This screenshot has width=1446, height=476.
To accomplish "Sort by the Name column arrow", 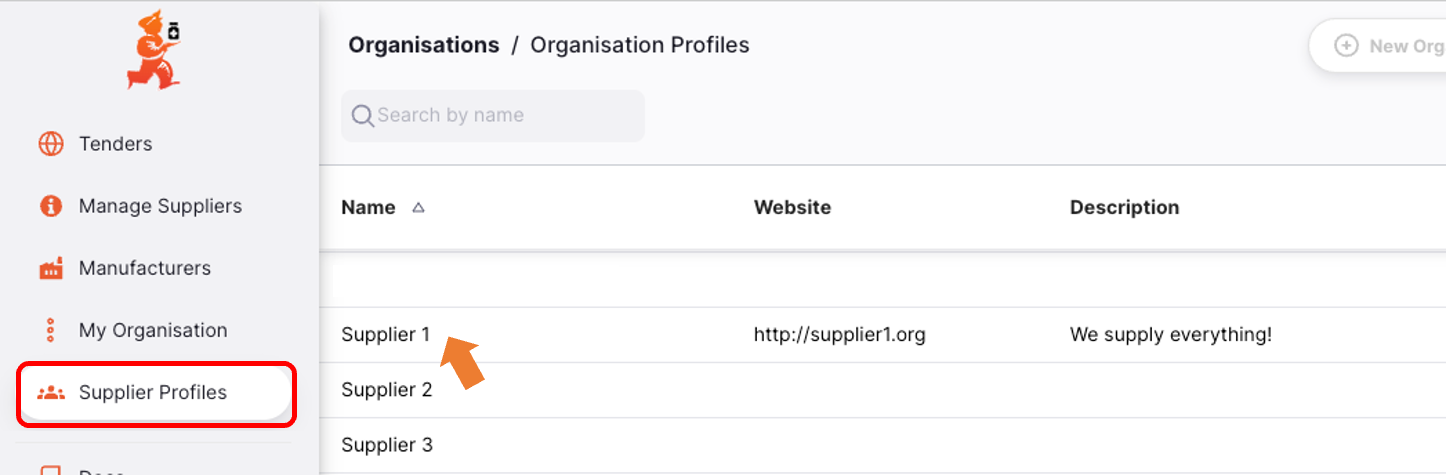I will coord(419,208).
